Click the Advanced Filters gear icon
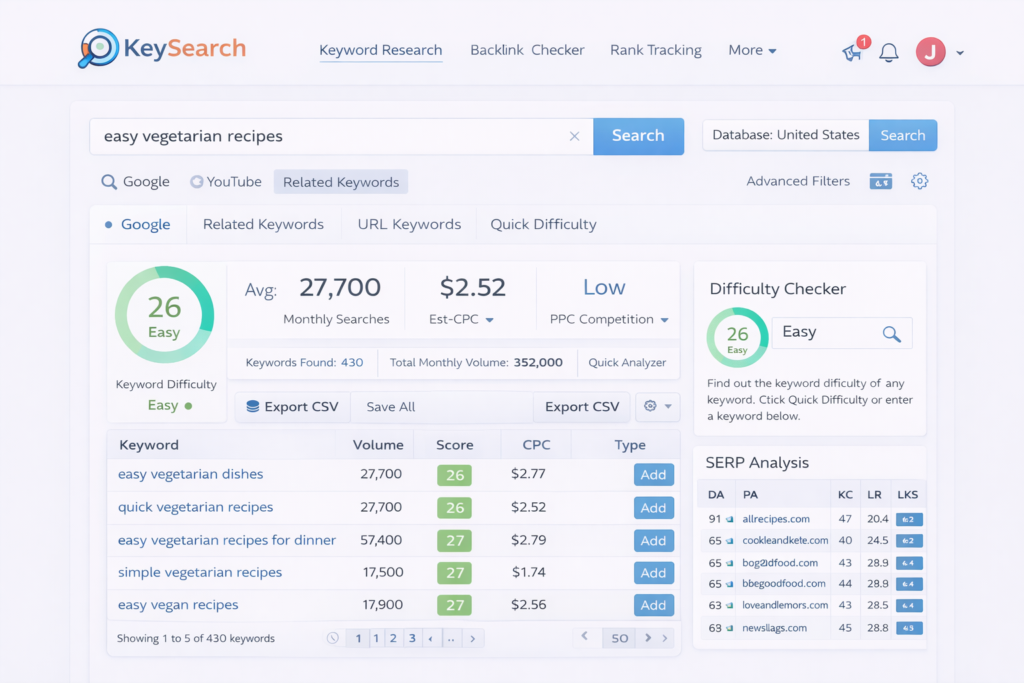The height and width of the screenshot is (683, 1024). (x=920, y=181)
